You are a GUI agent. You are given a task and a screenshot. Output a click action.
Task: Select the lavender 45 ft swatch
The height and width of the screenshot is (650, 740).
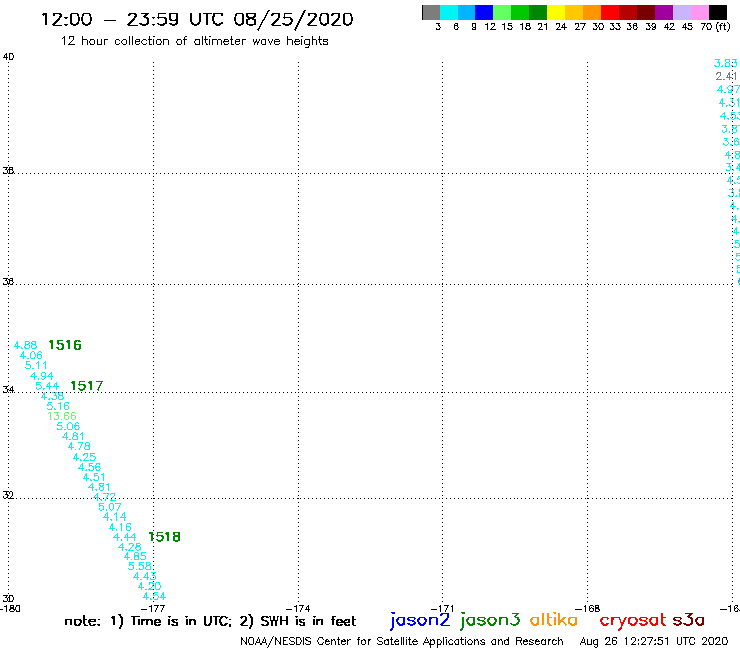point(682,12)
